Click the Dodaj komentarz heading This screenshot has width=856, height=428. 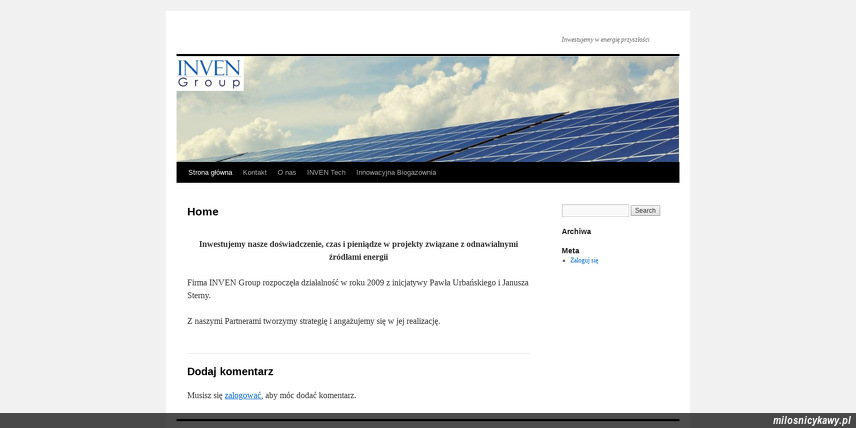[x=230, y=371]
